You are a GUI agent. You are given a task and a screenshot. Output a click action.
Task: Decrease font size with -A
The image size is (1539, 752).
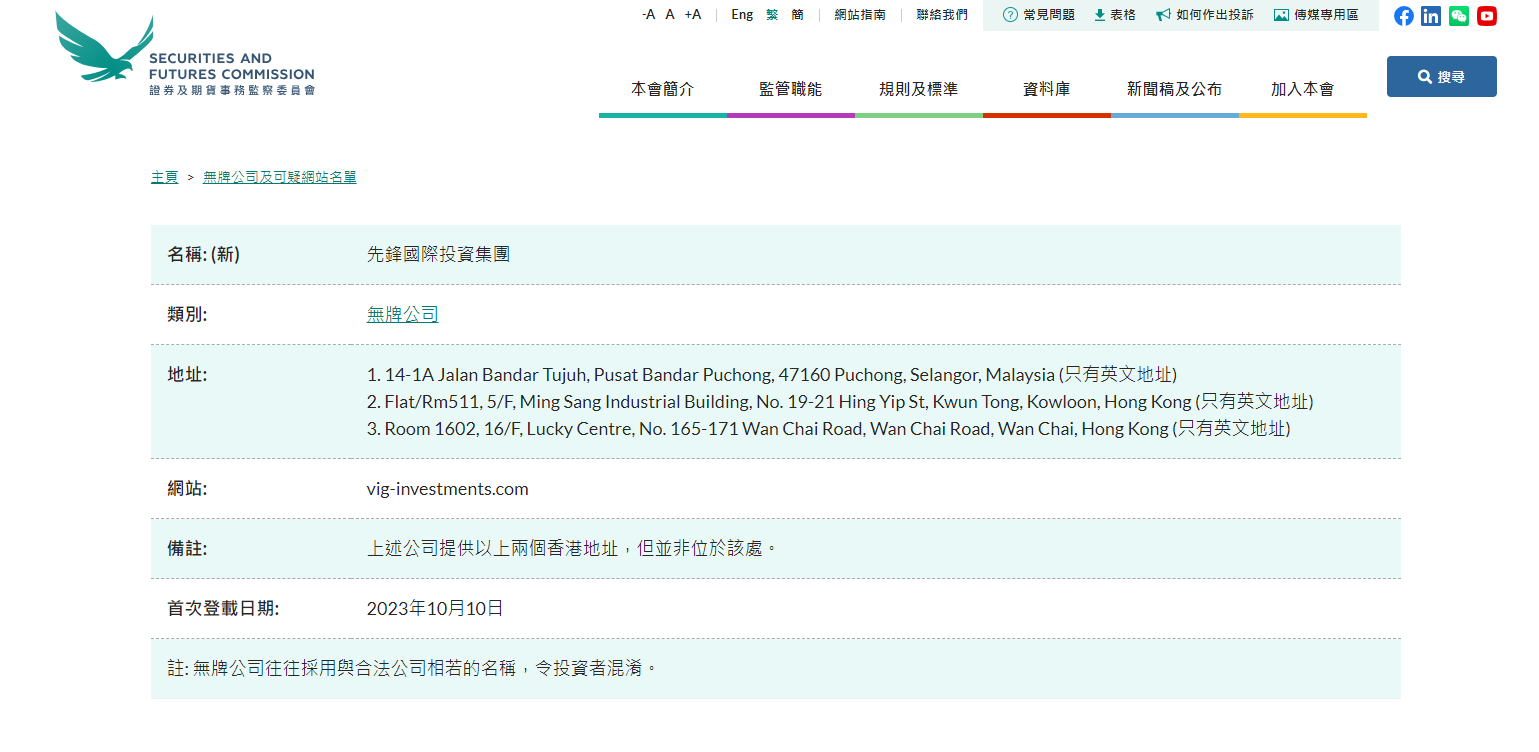(x=648, y=15)
